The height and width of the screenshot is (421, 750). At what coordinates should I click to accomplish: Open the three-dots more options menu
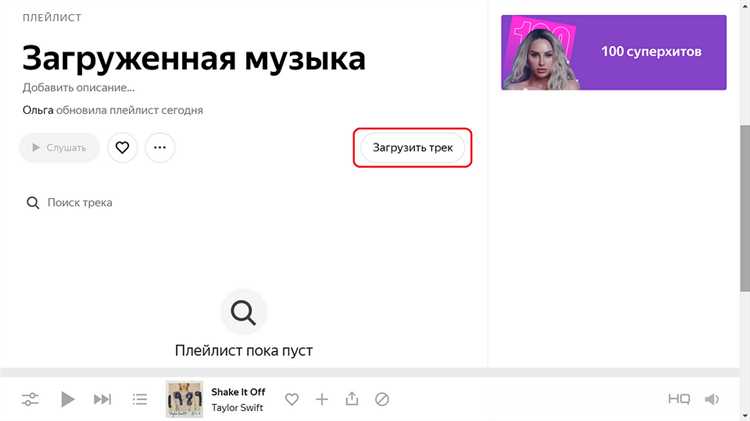(x=160, y=147)
